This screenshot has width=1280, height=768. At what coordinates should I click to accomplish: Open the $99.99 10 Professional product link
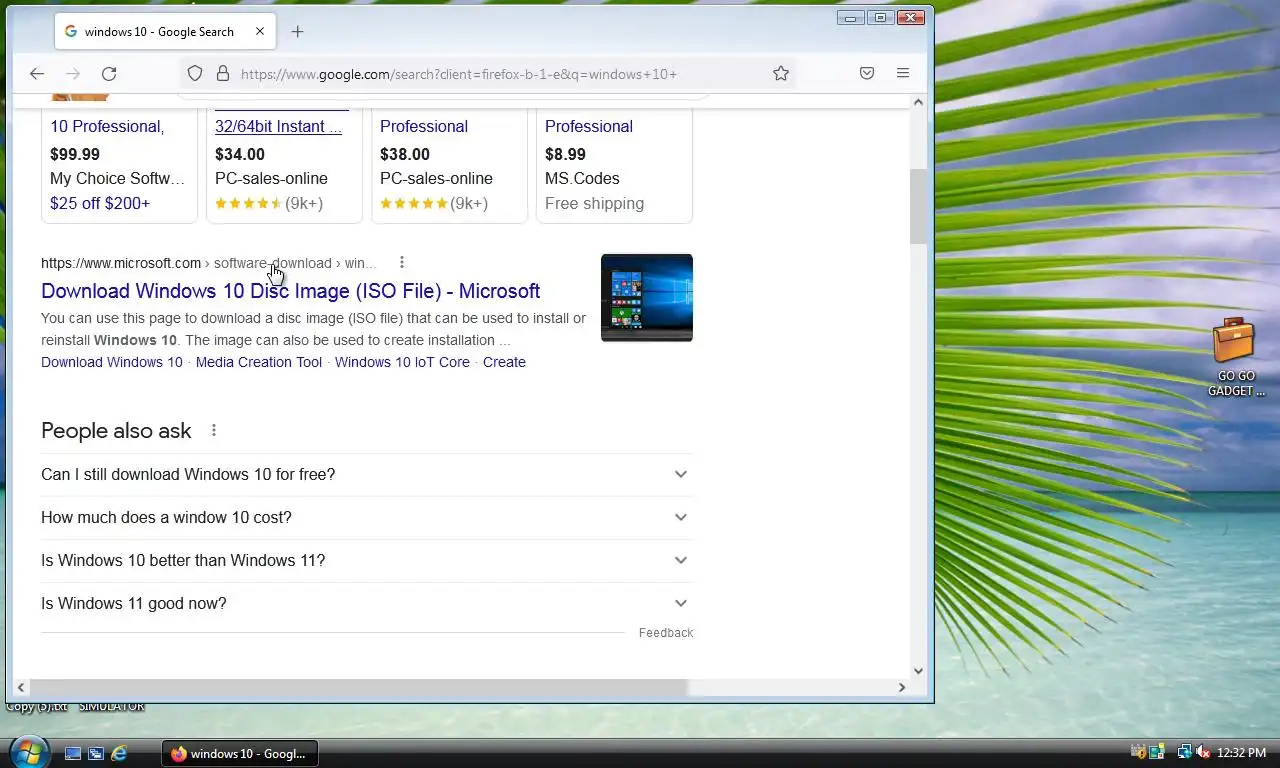[107, 126]
